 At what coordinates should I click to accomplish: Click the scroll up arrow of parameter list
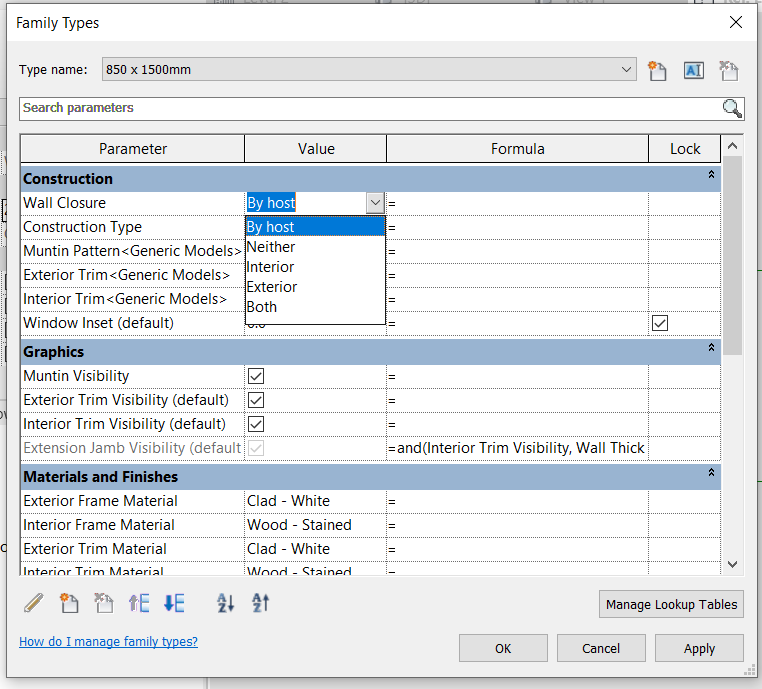tap(732, 146)
